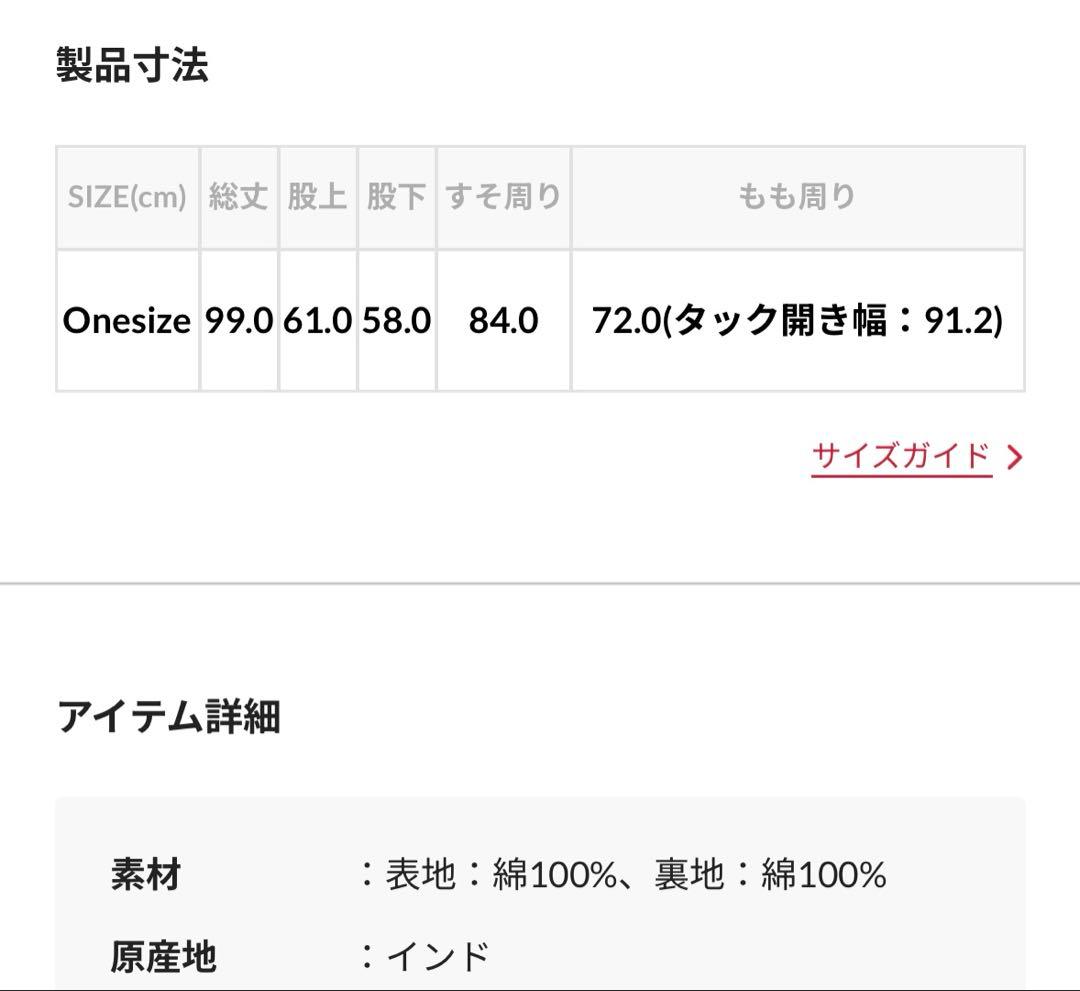This screenshot has height=991, width=1080.
Task: Select the もも周り column header
Action: click(x=797, y=197)
